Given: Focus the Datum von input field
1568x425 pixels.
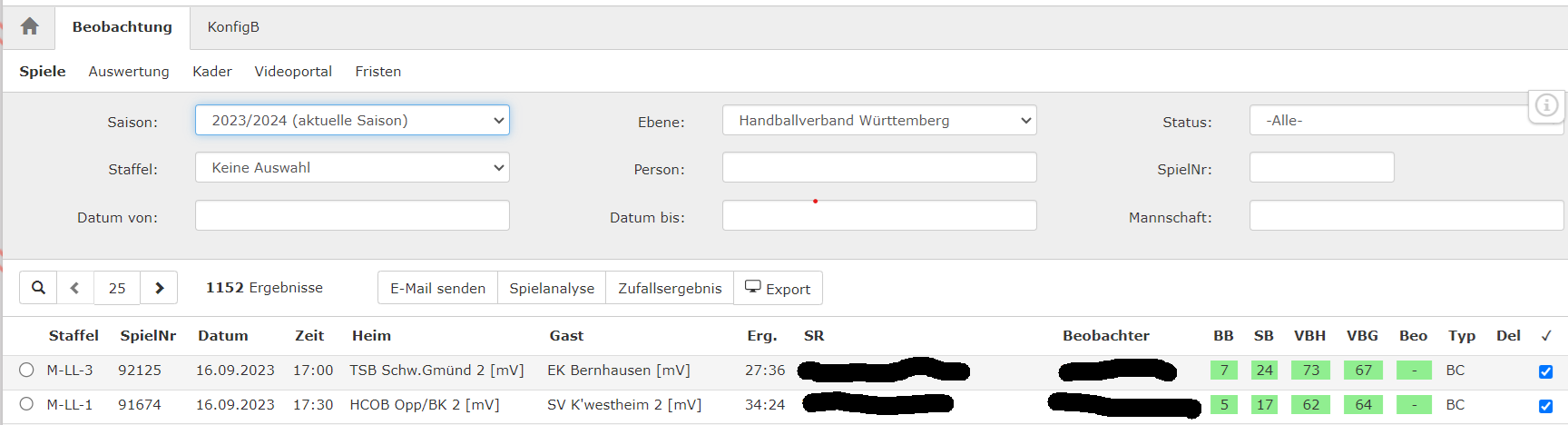Looking at the screenshot, I should click(x=352, y=215).
